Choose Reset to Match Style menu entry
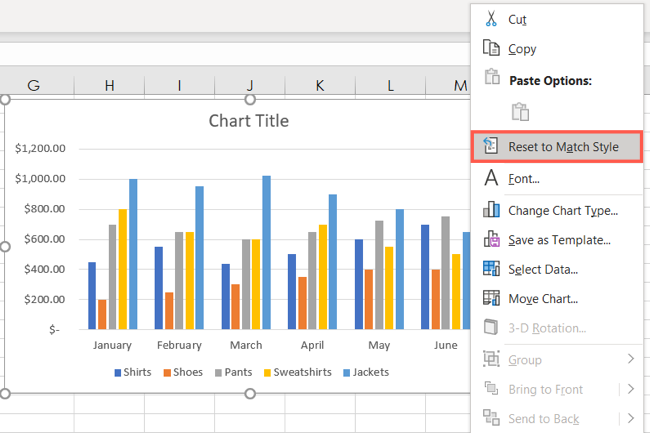The height and width of the screenshot is (433, 650). click(x=562, y=147)
